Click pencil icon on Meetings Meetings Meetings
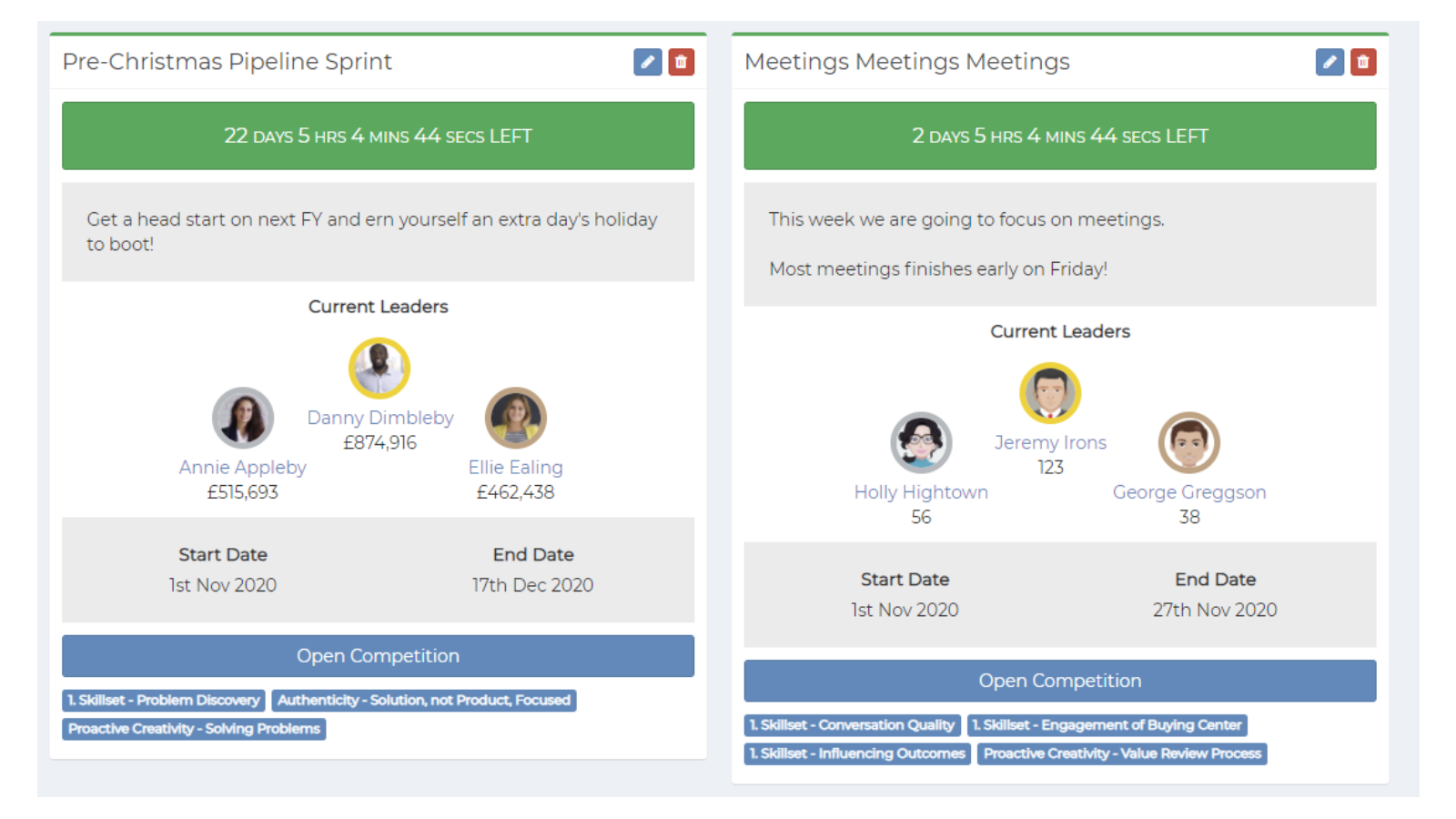Screen dimensions: 1456x819 [x=1330, y=62]
